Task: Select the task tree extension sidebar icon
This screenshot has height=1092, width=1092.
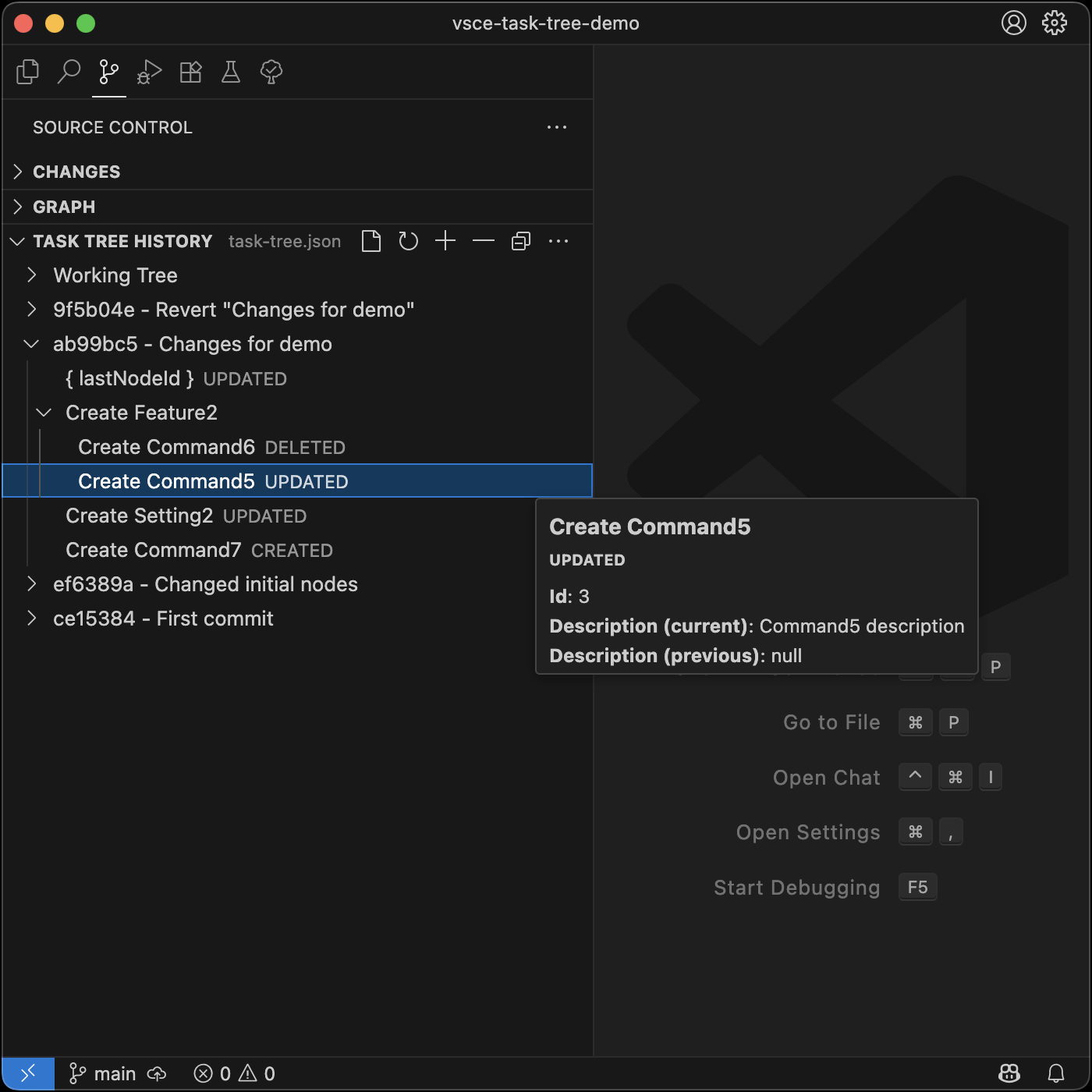Action: coord(271,72)
